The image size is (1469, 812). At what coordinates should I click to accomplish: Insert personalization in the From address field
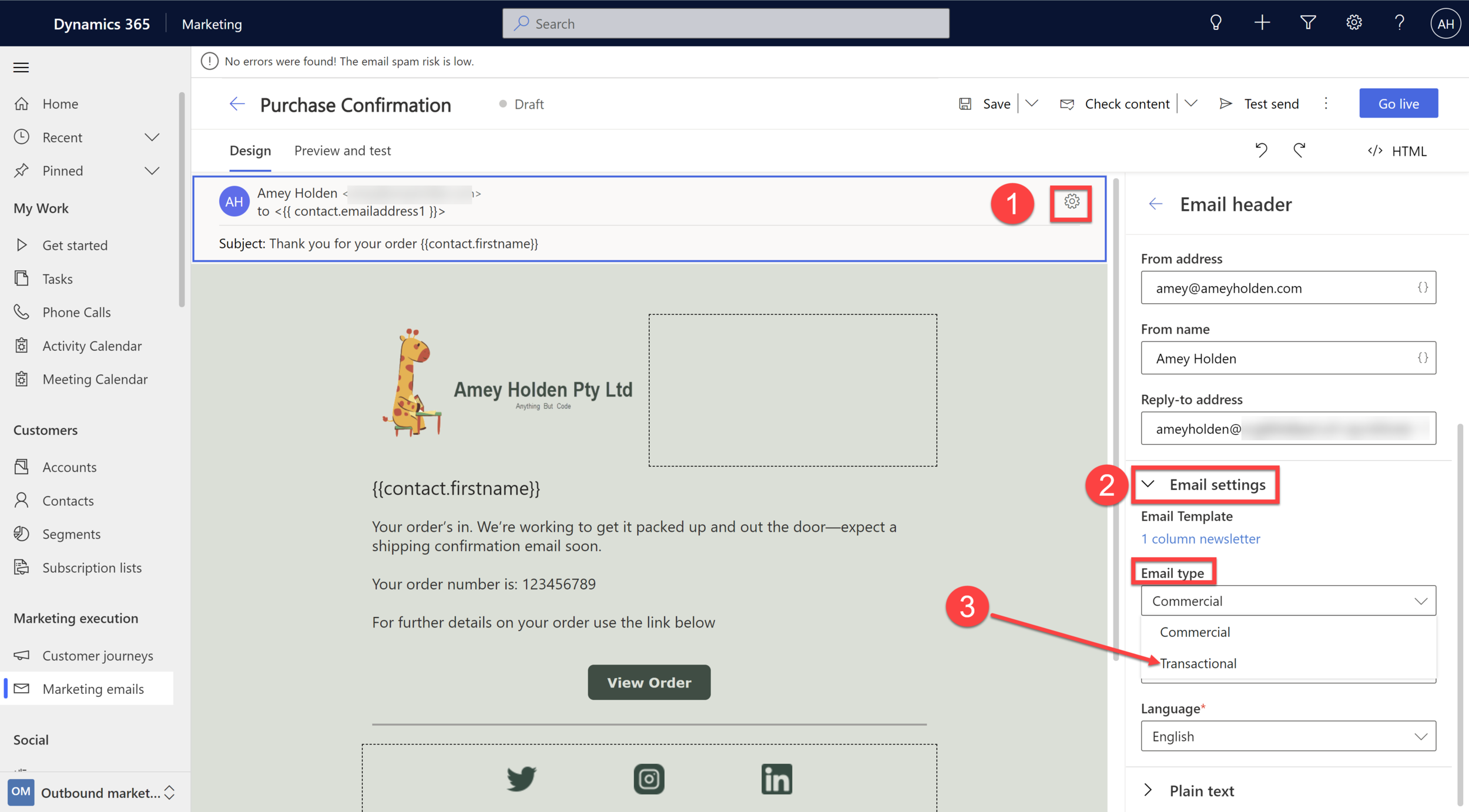click(1422, 287)
